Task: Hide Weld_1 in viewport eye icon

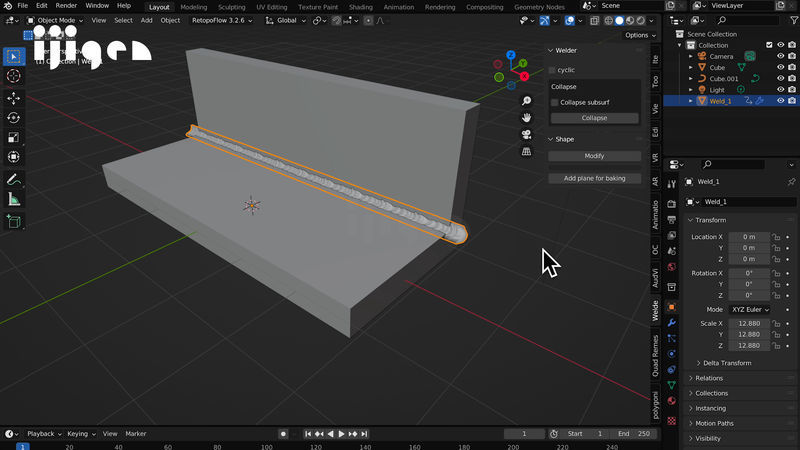Action: [x=781, y=101]
